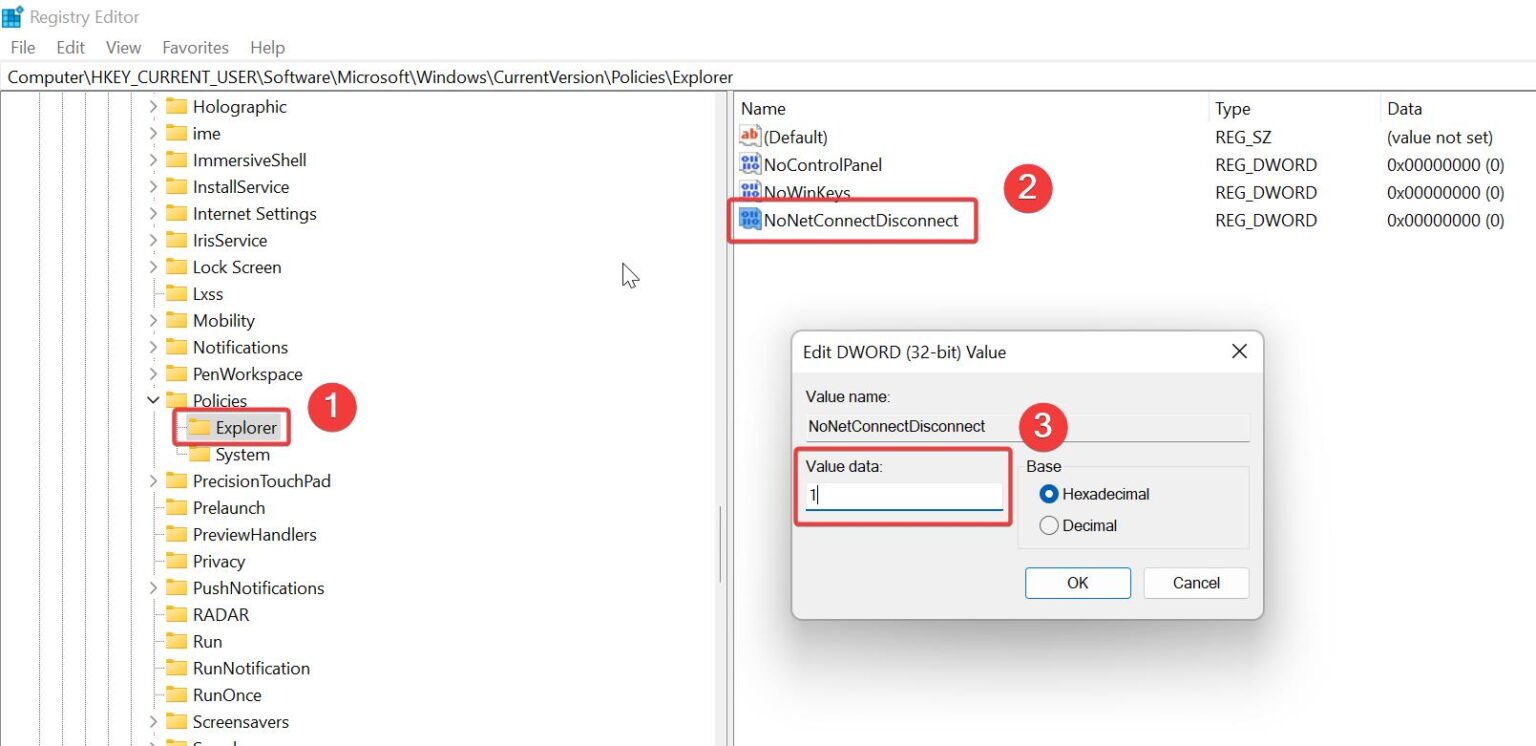Cancel the Edit DWORD dialog

click(x=1196, y=582)
